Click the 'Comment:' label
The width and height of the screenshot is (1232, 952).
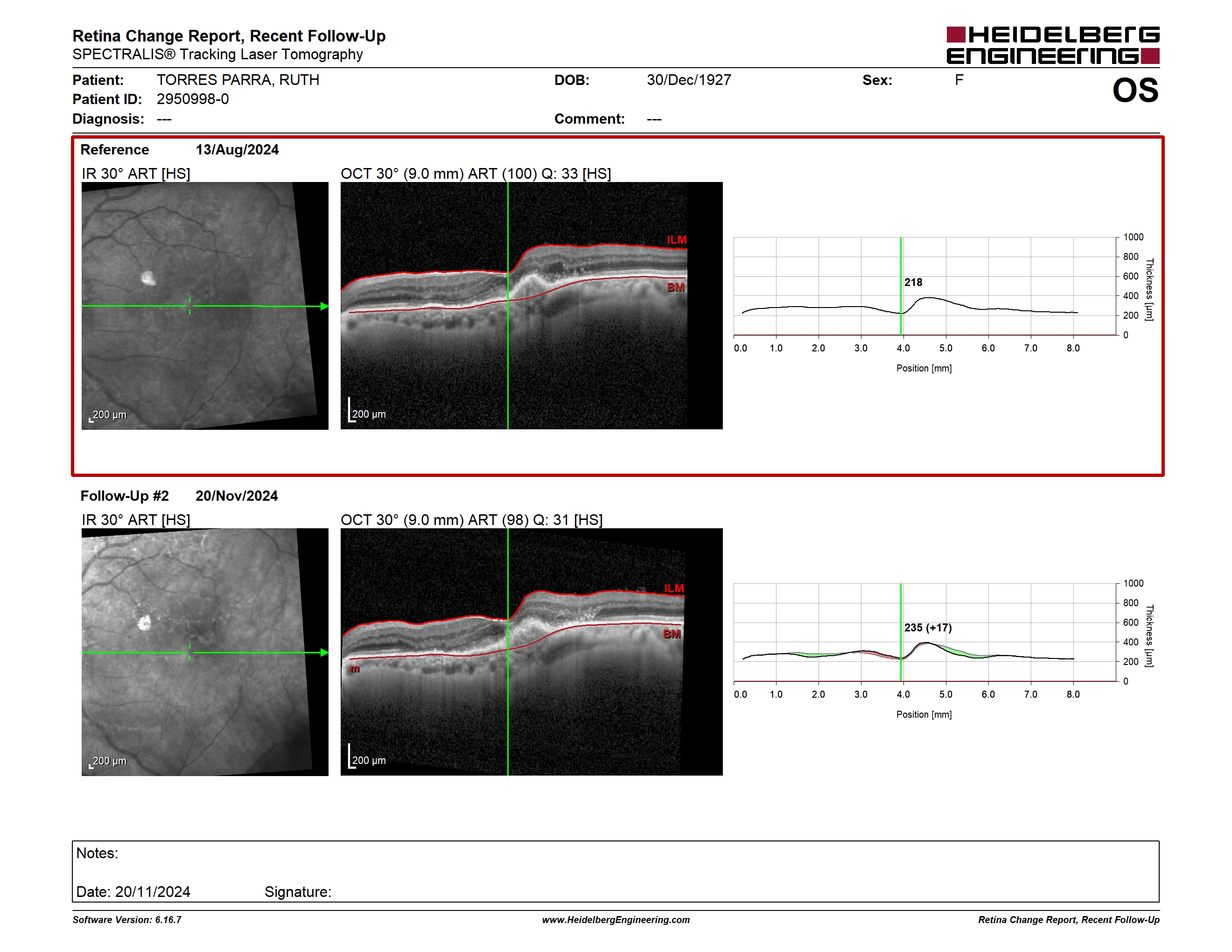point(589,119)
